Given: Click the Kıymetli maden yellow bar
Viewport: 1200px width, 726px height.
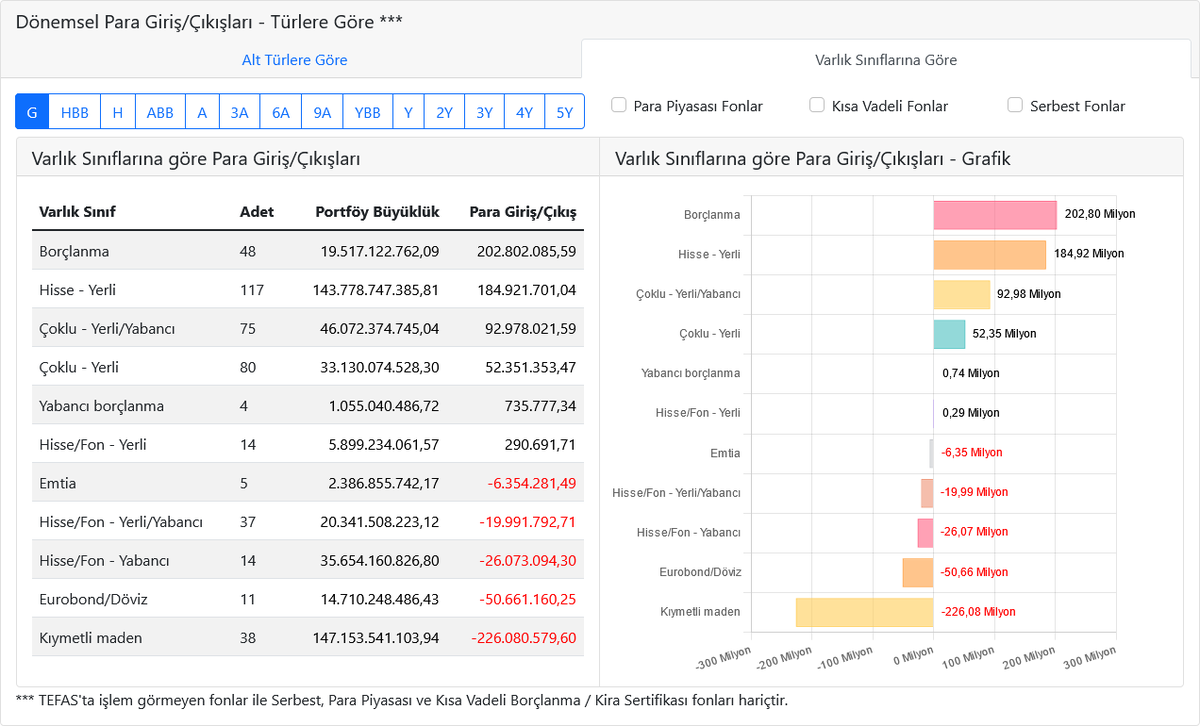Looking at the screenshot, I should (865, 612).
